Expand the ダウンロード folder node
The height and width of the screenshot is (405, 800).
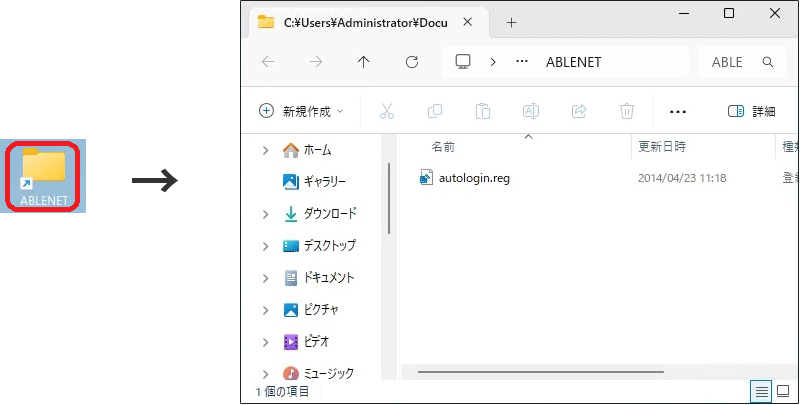point(265,214)
